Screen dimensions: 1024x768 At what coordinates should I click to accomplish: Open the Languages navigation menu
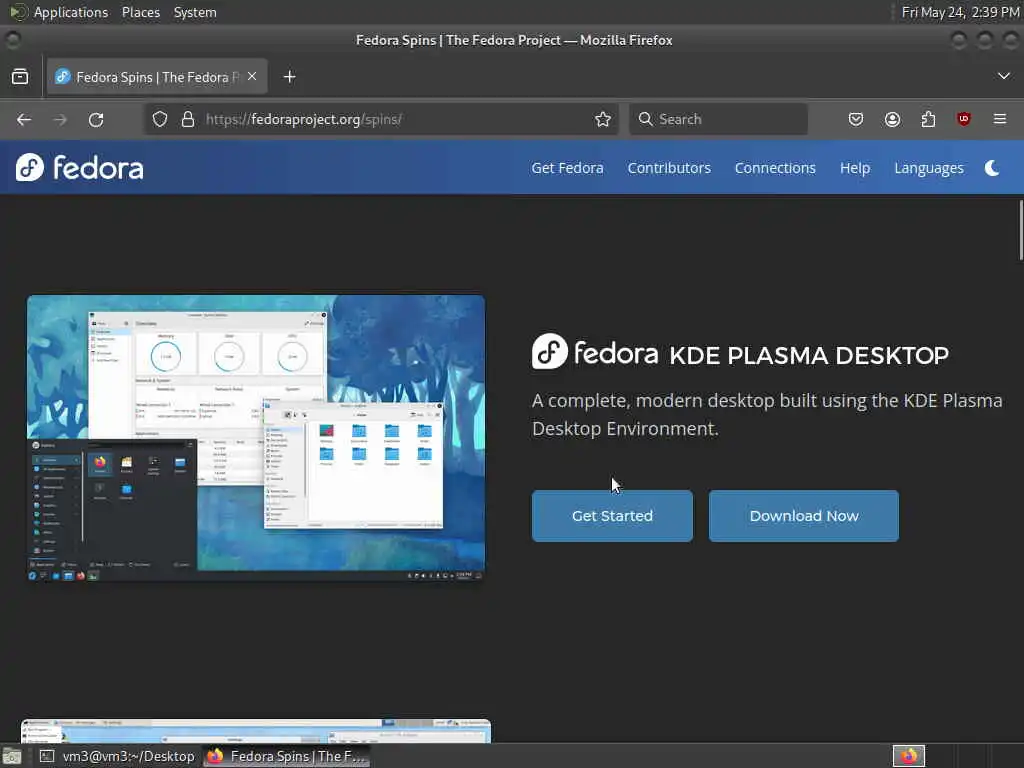tap(929, 168)
